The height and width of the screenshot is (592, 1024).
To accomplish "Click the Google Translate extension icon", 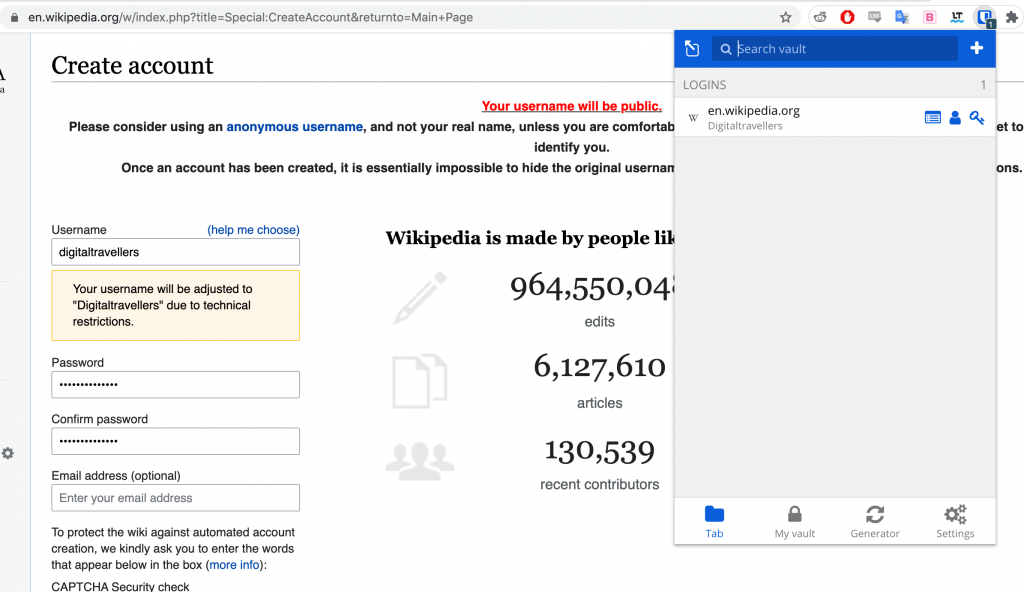I will point(902,17).
